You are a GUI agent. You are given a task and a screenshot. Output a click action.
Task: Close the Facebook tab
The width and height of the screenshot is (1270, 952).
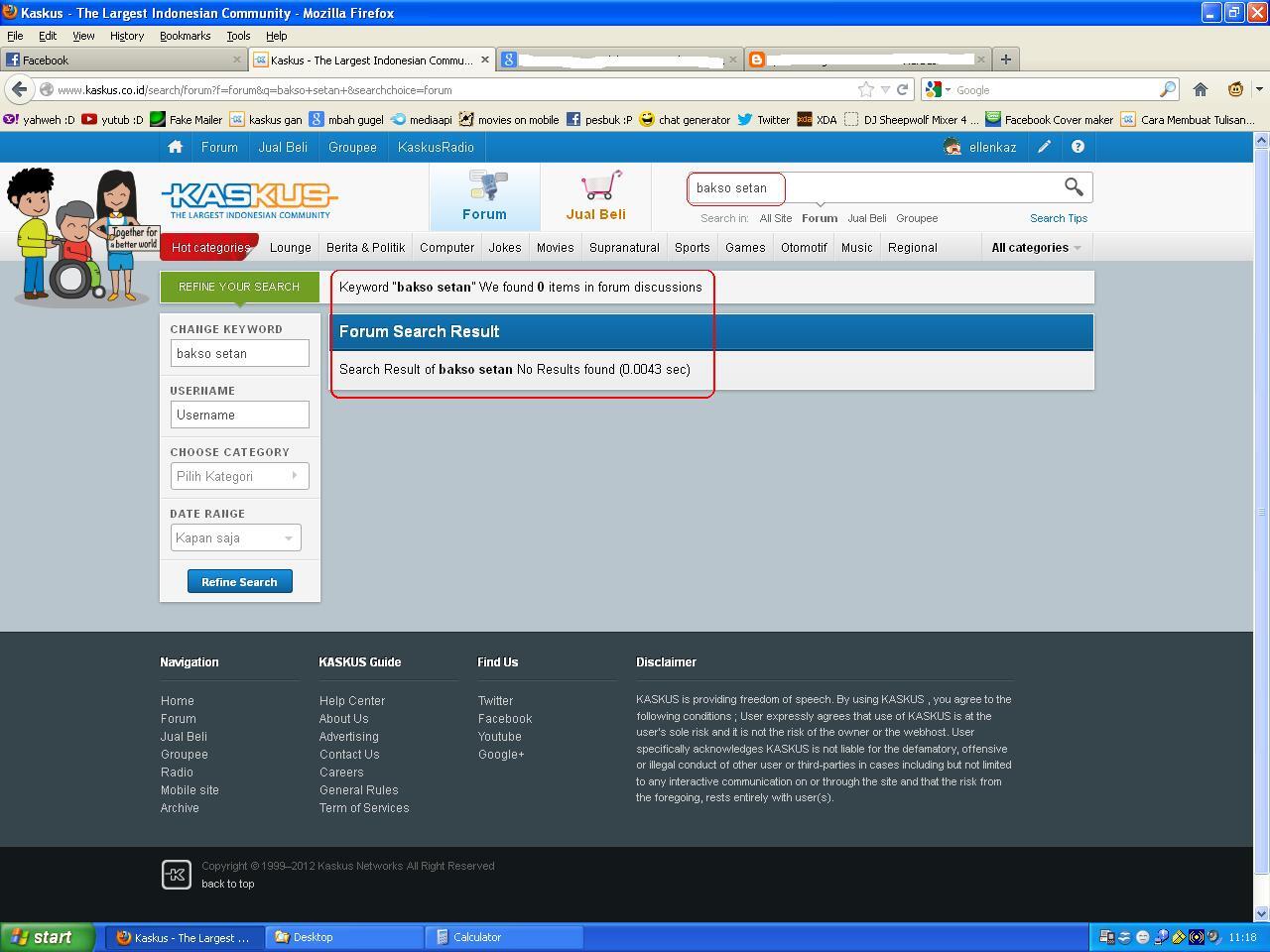(236, 59)
